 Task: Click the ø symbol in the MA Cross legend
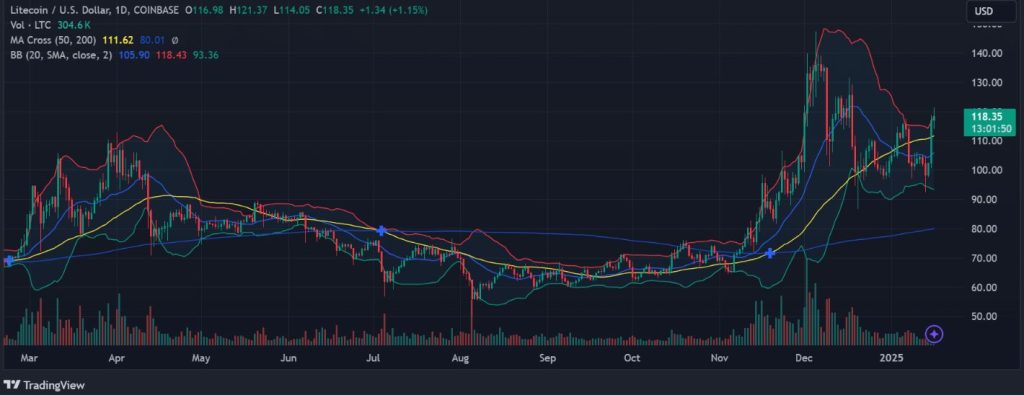pyautogui.click(x=175, y=40)
